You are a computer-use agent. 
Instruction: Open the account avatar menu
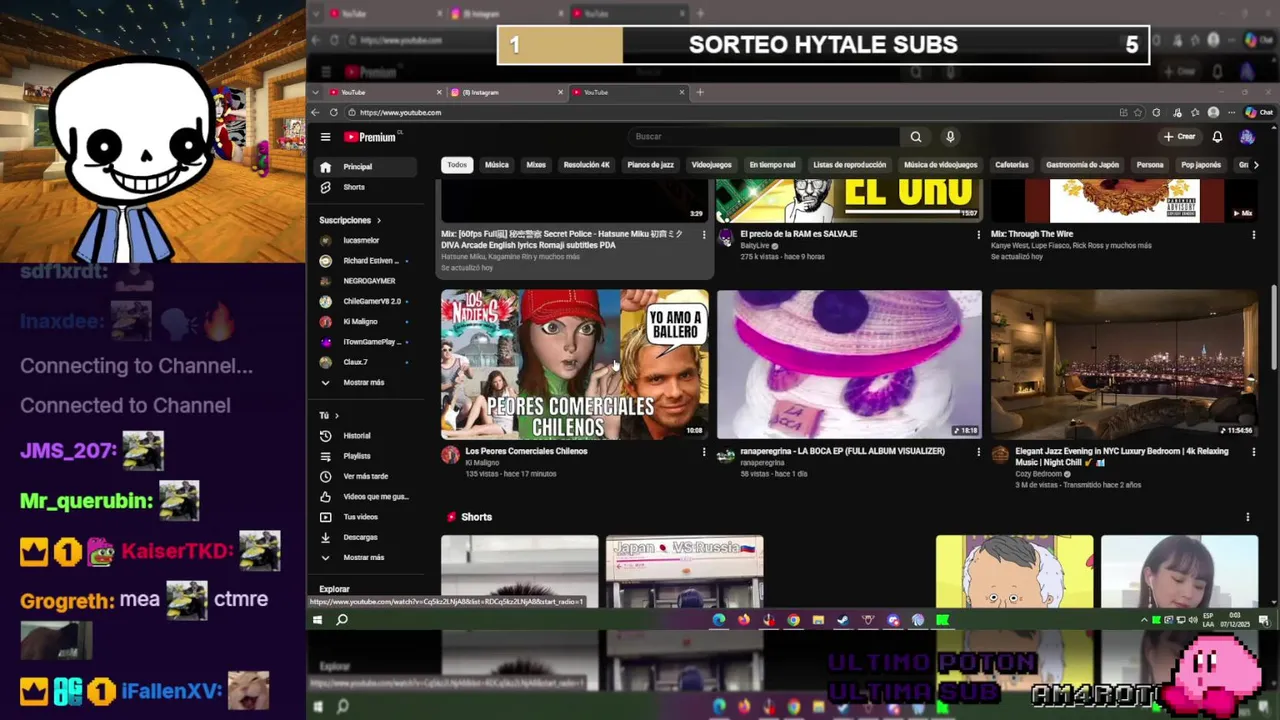point(1247,137)
